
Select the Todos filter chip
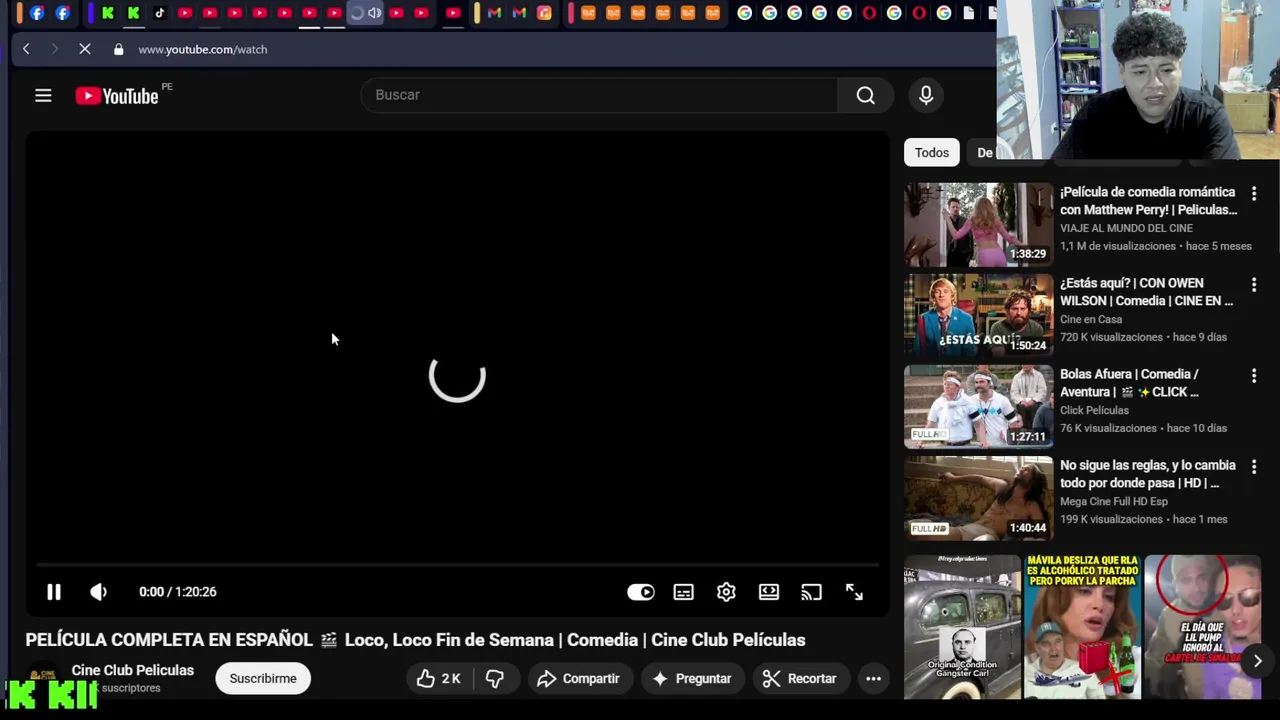coord(931,152)
